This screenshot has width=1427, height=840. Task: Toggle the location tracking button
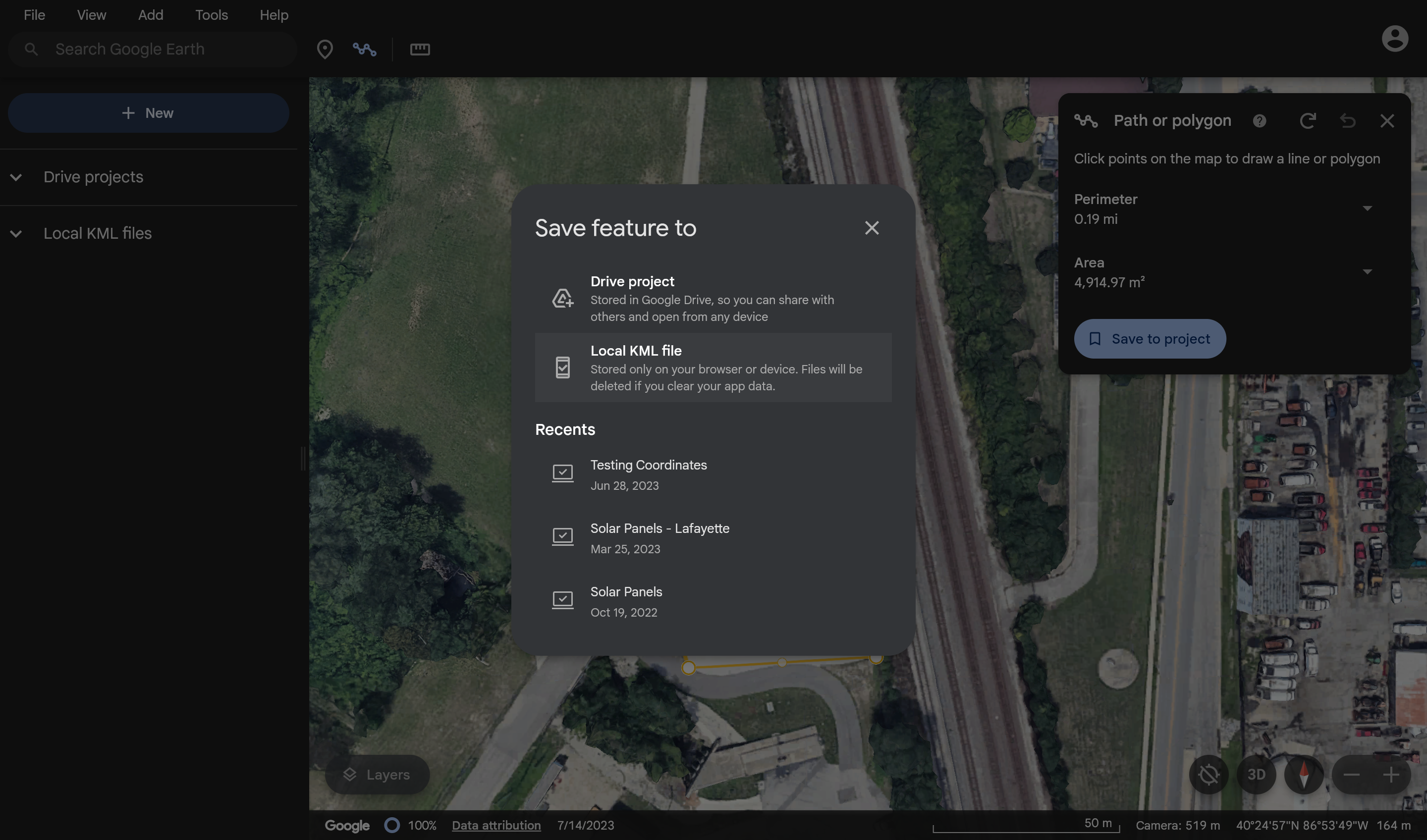coord(1208,774)
